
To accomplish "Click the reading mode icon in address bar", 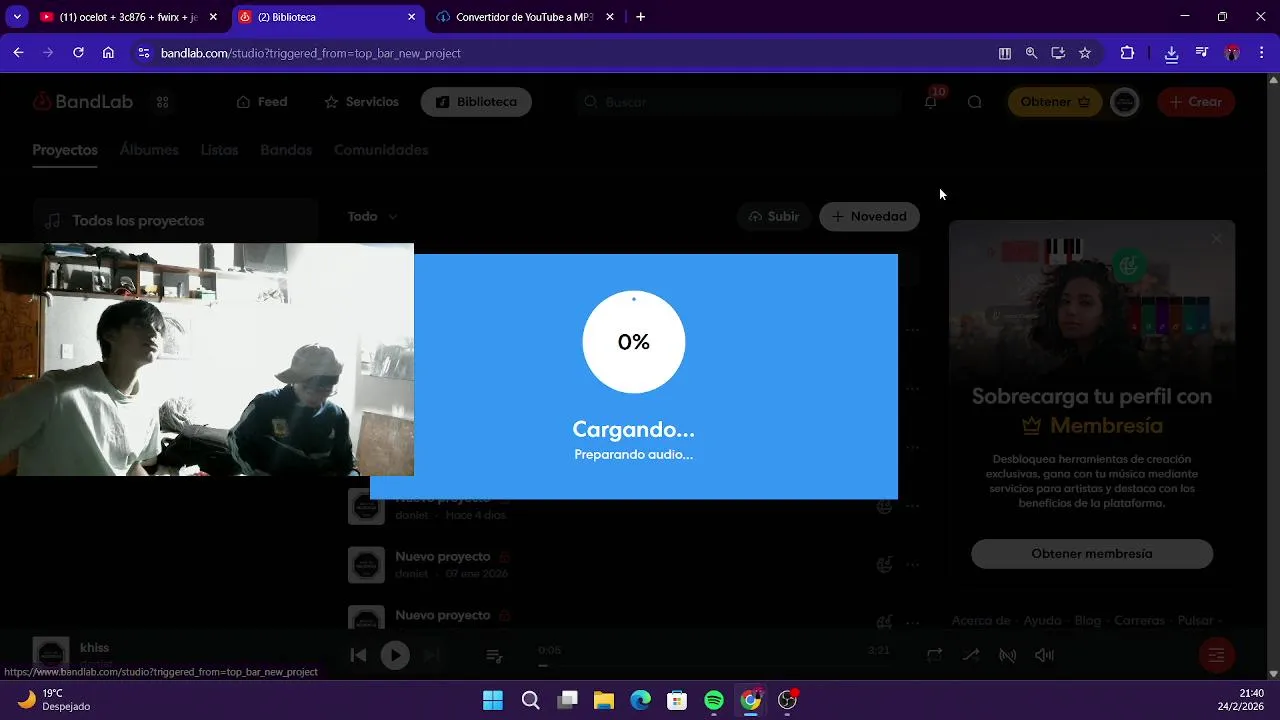I will [x=1005, y=53].
